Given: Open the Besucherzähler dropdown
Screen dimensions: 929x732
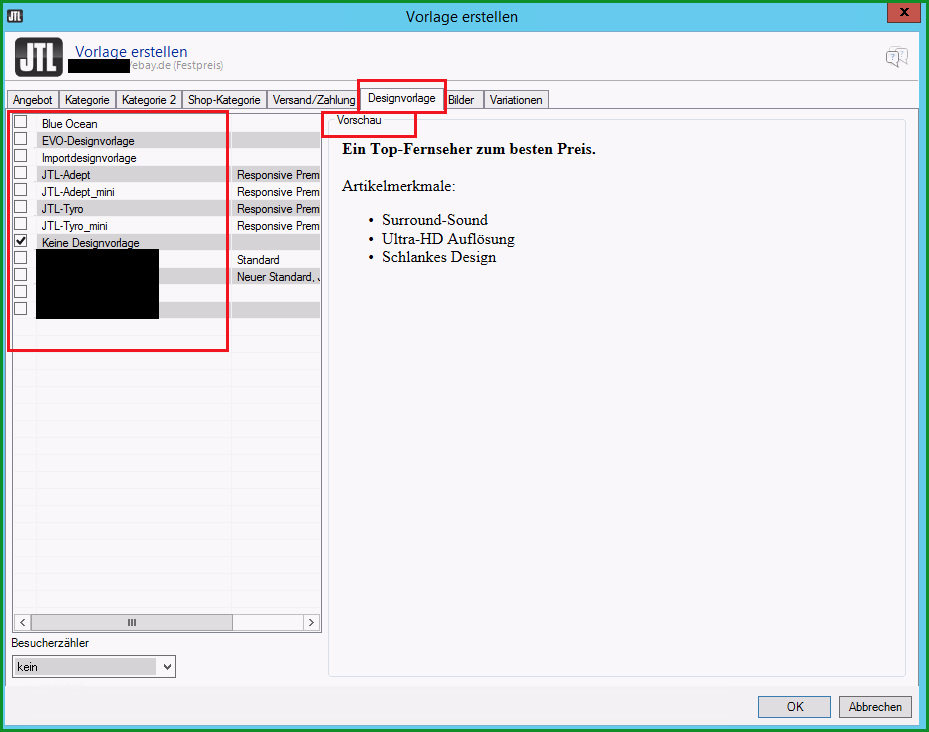Looking at the screenshot, I should 94,667.
